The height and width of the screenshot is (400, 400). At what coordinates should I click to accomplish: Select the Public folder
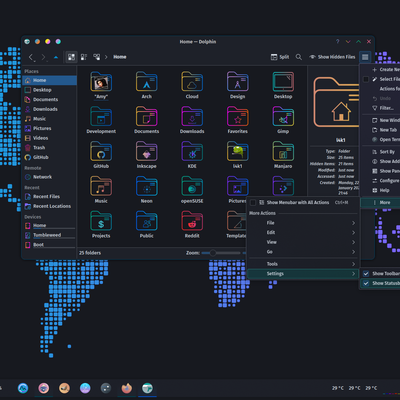[x=146, y=225]
